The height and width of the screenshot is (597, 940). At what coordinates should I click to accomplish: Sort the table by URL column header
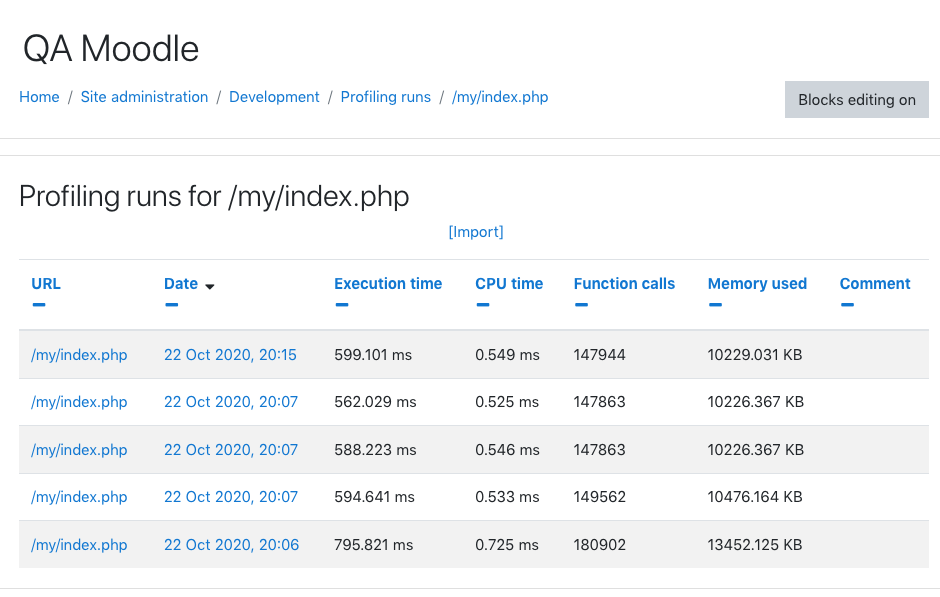46,284
